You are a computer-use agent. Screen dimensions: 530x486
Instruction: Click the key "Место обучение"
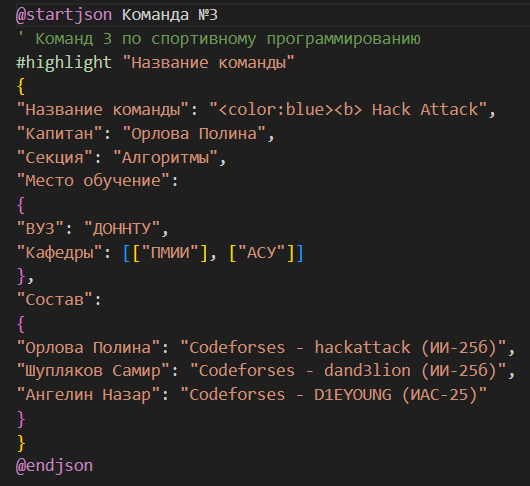(93, 181)
